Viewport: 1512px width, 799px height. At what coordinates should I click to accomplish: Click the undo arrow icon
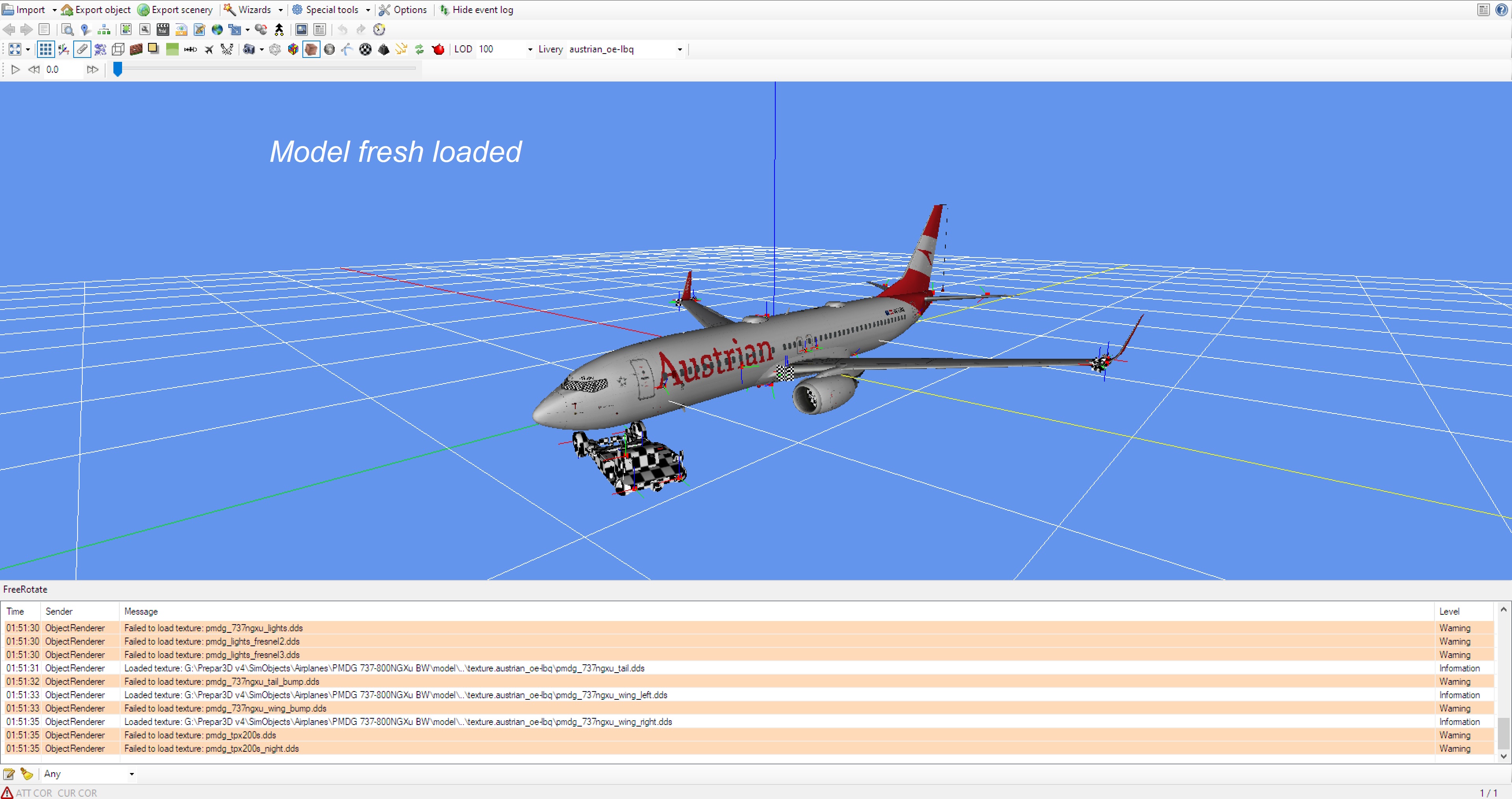tap(342, 30)
